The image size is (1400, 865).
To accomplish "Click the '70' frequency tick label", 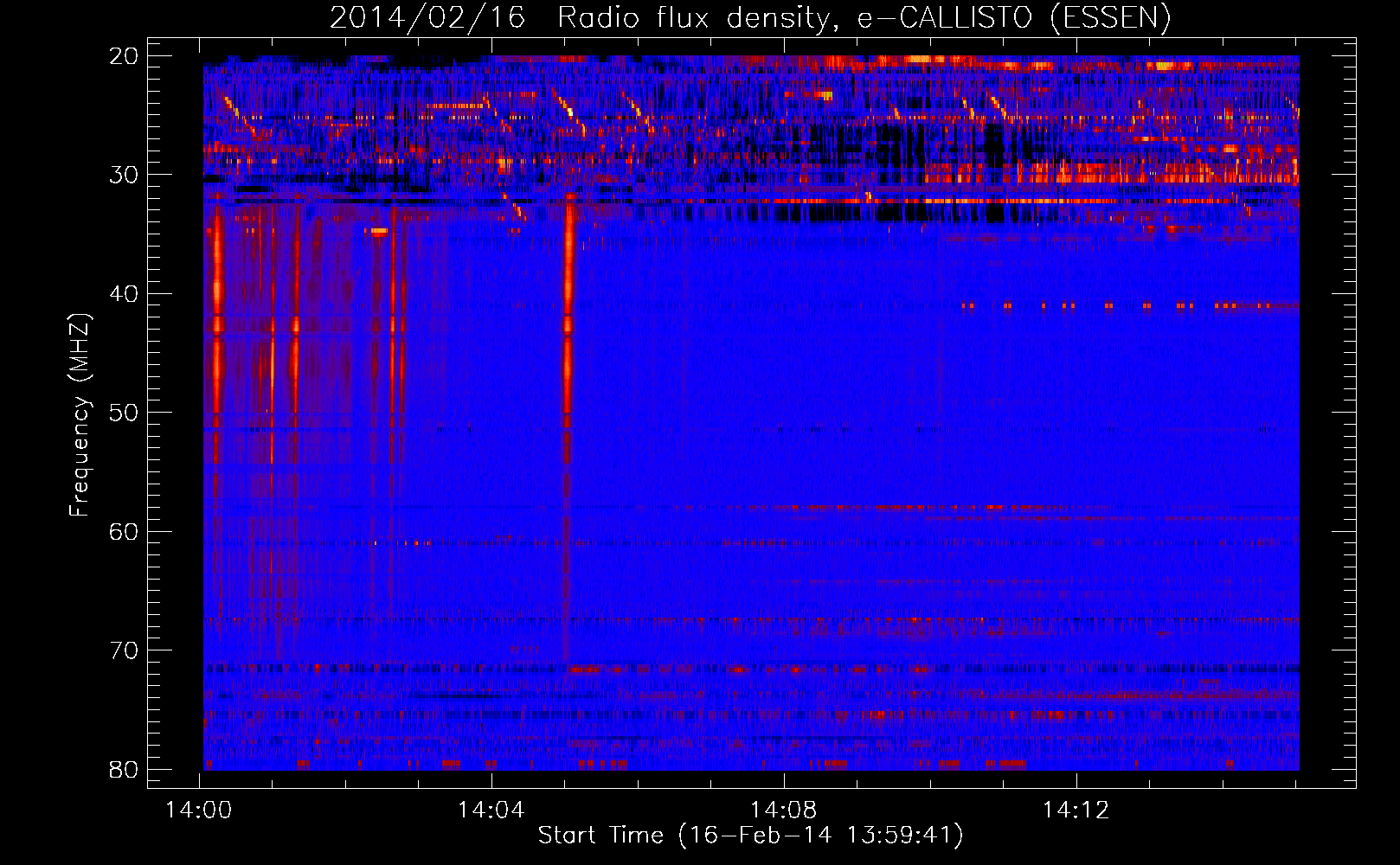I will (124, 650).
